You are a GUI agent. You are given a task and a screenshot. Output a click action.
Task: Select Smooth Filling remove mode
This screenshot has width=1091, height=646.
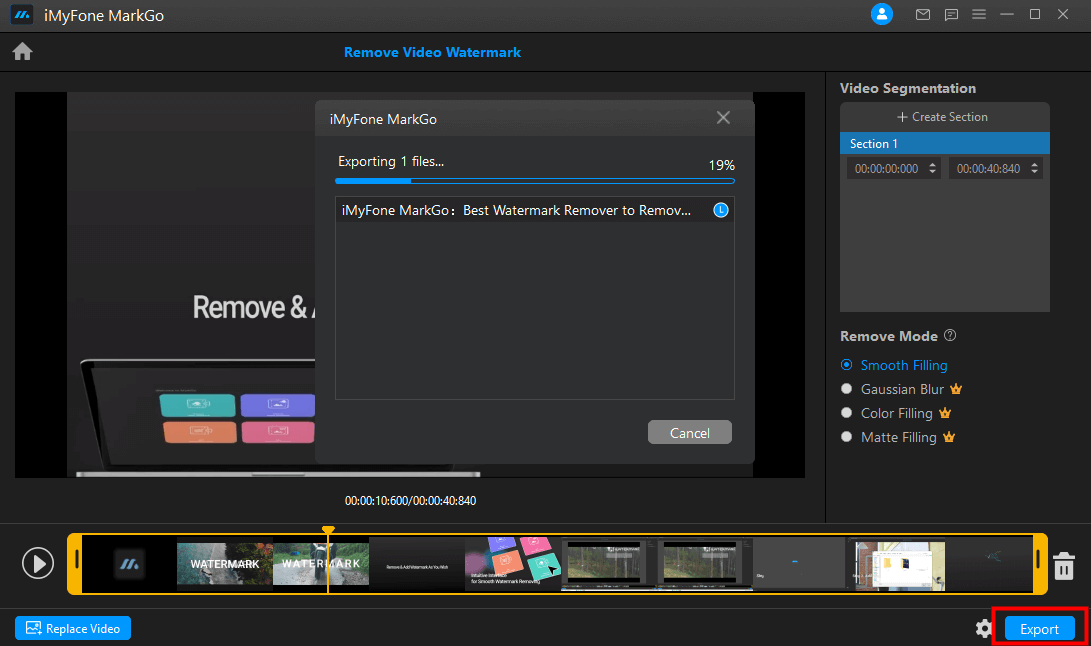click(x=847, y=365)
